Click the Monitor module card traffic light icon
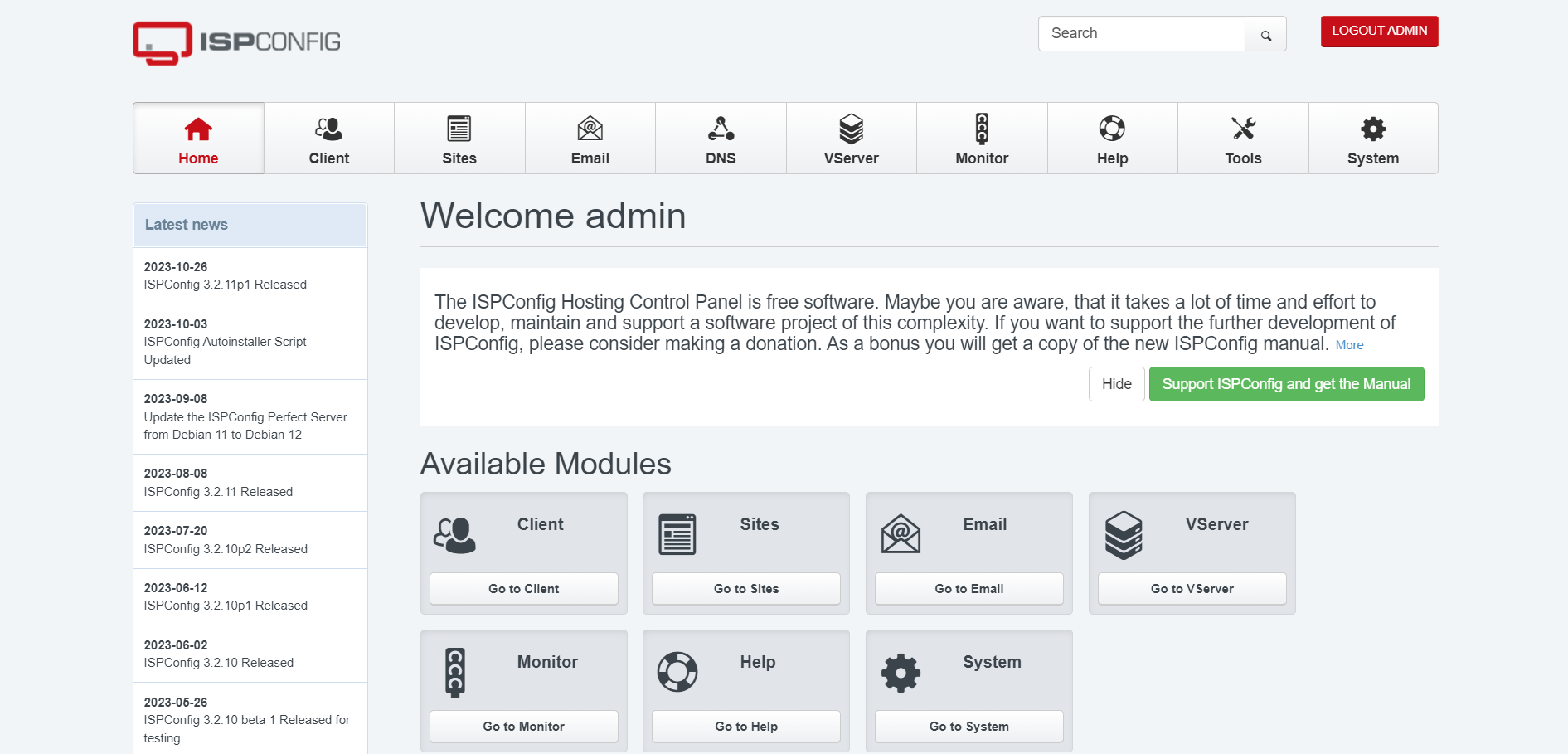 455,672
